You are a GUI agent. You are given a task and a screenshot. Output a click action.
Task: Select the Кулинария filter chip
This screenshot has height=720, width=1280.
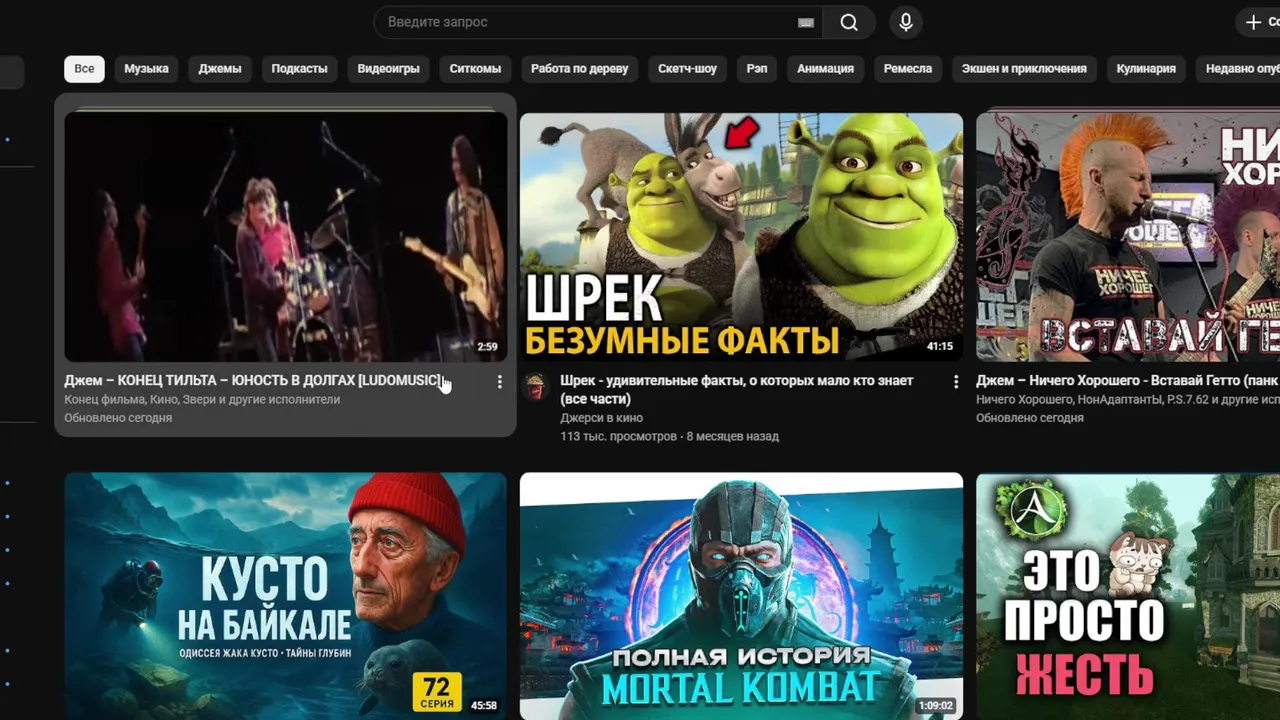[x=1146, y=68]
